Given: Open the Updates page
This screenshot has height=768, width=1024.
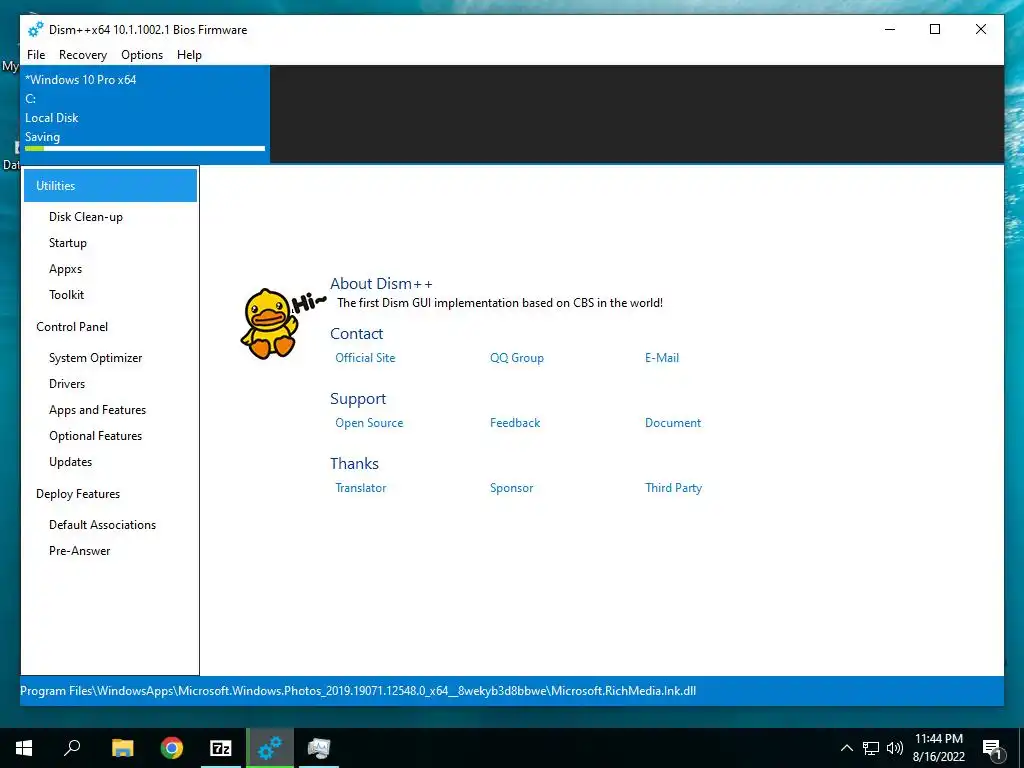Looking at the screenshot, I should click(71, 462).
